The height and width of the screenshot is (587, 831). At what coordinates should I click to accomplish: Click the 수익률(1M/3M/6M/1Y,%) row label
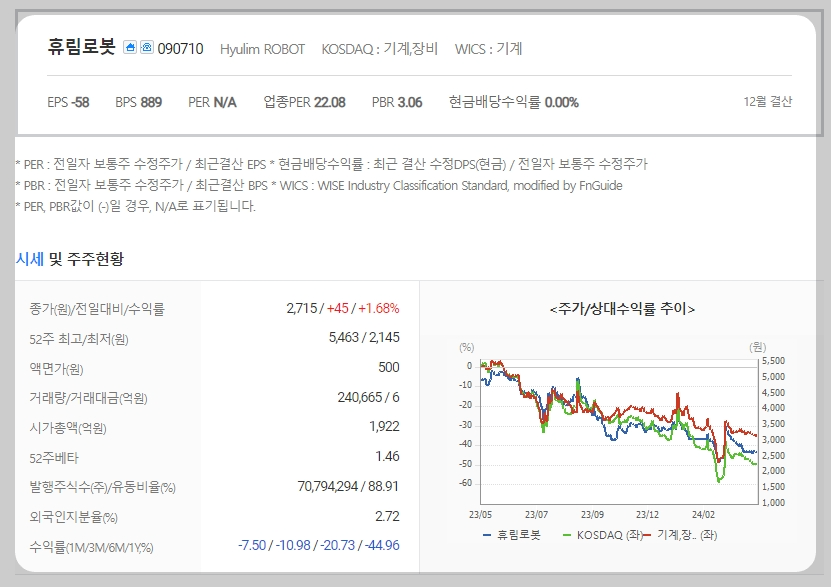point(91,547)
